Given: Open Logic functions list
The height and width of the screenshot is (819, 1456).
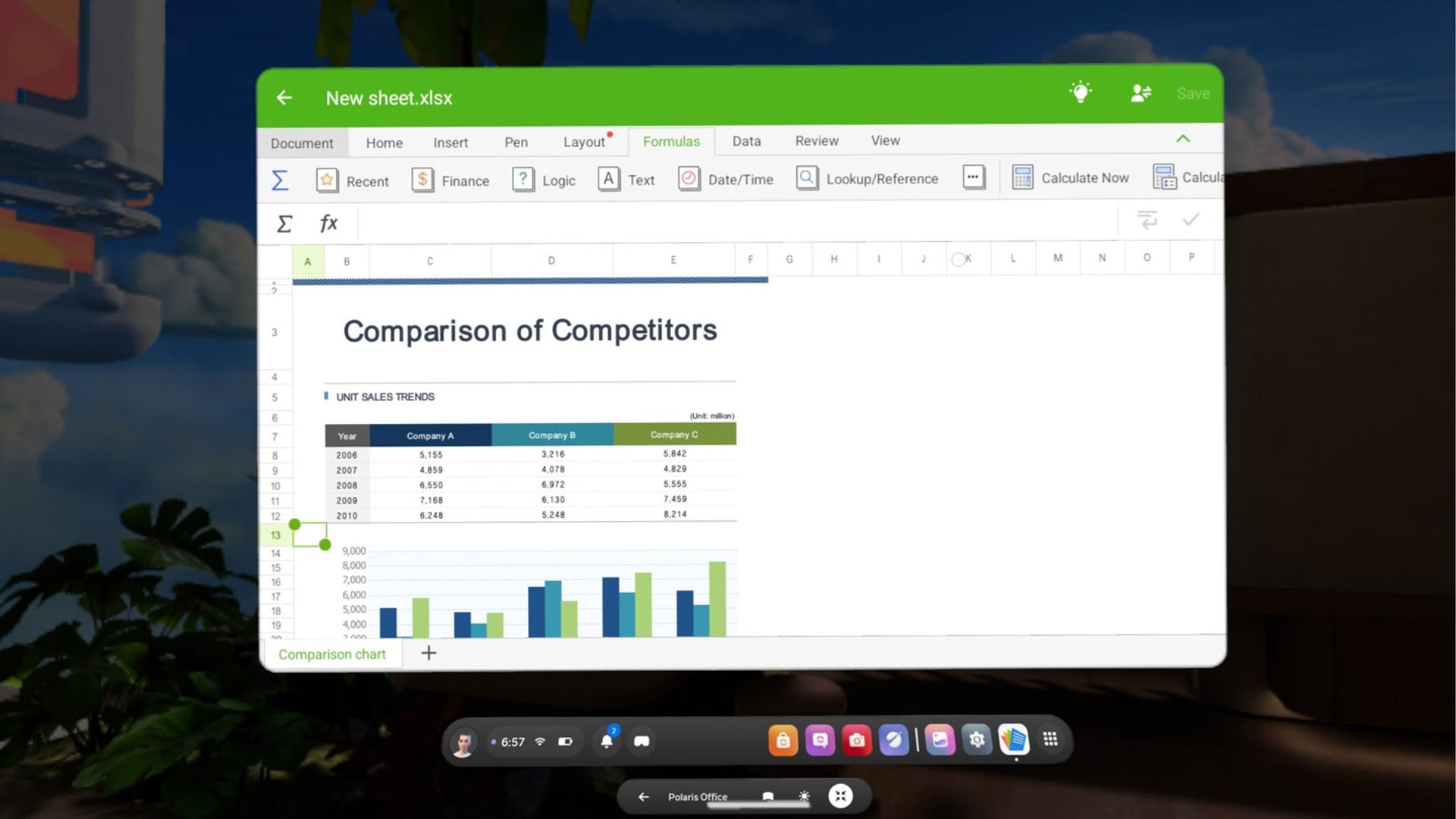Looking at the screenshot, I should [x=544, y=180].
